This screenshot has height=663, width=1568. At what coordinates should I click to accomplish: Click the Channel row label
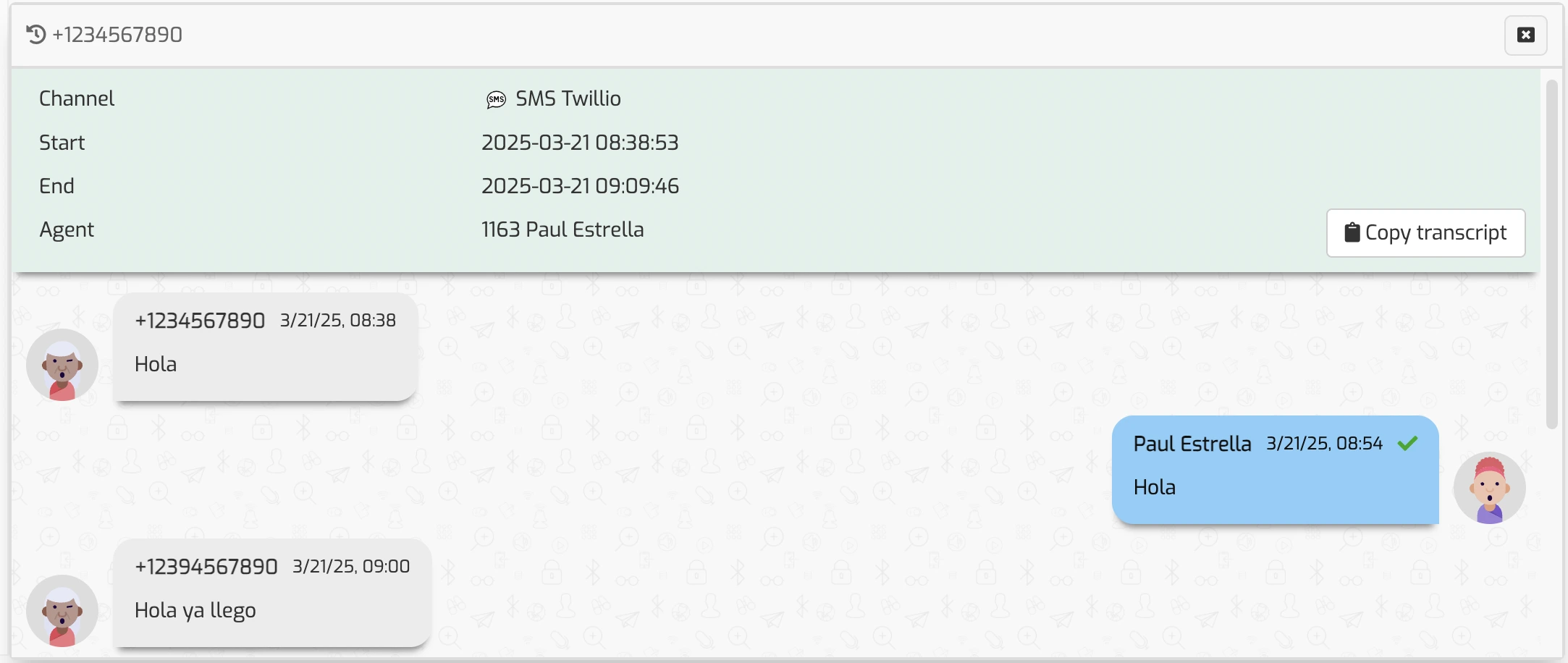(x=77, y=98)
